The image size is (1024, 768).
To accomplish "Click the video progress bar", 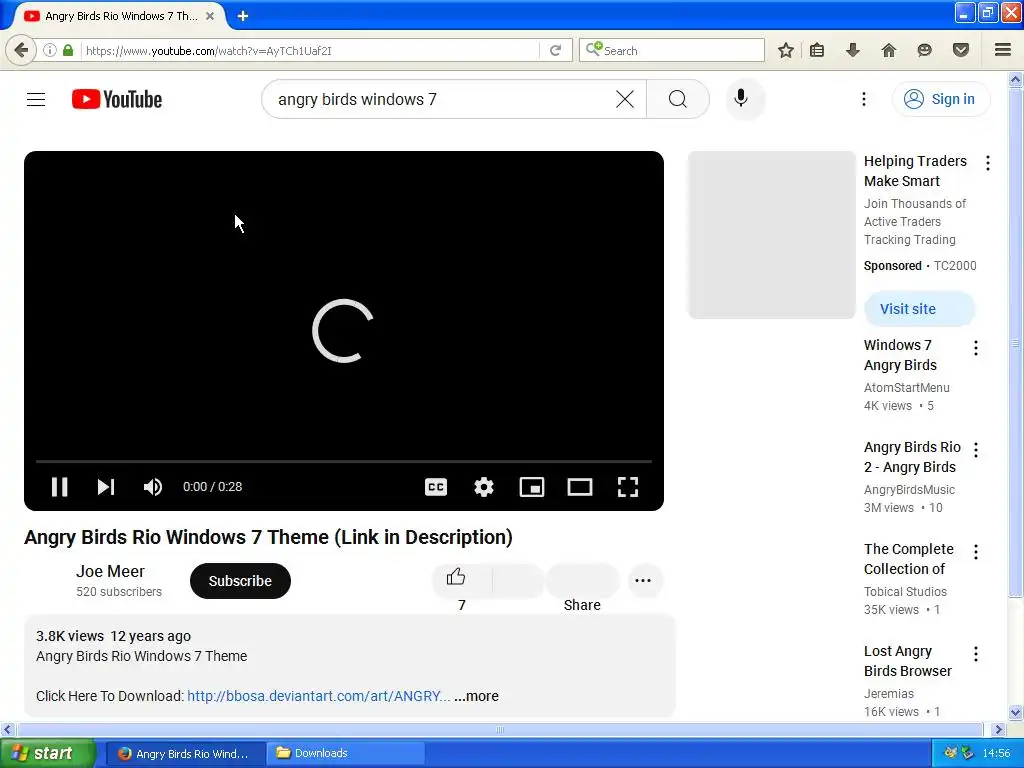I will coord(344,461).
